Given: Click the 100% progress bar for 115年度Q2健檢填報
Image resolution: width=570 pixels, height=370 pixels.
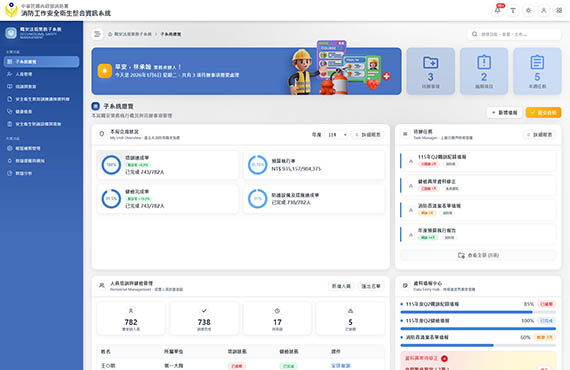Looking at the screenshot, I should (478, 329).
